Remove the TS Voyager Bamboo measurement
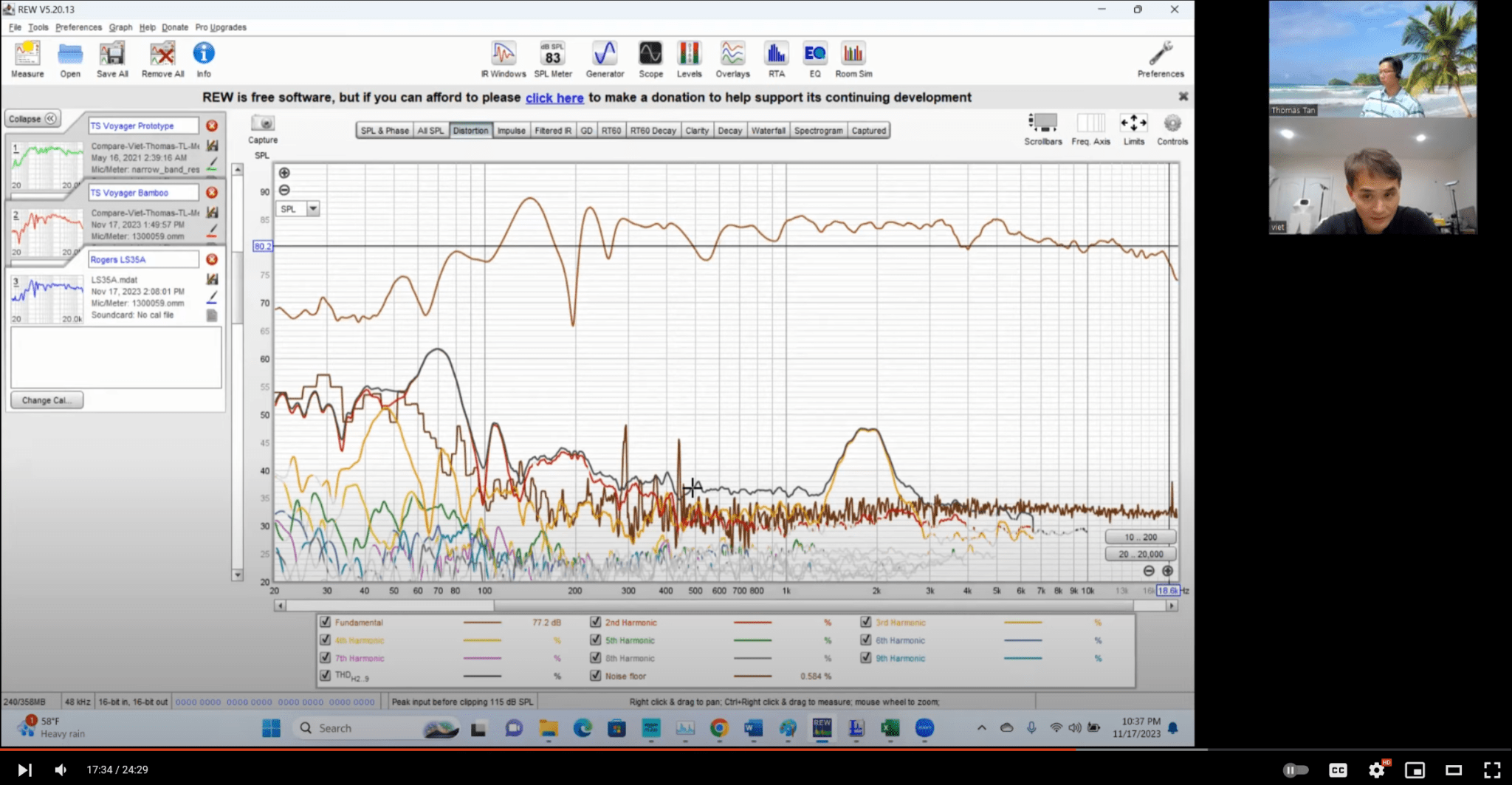 click(212, 192)
